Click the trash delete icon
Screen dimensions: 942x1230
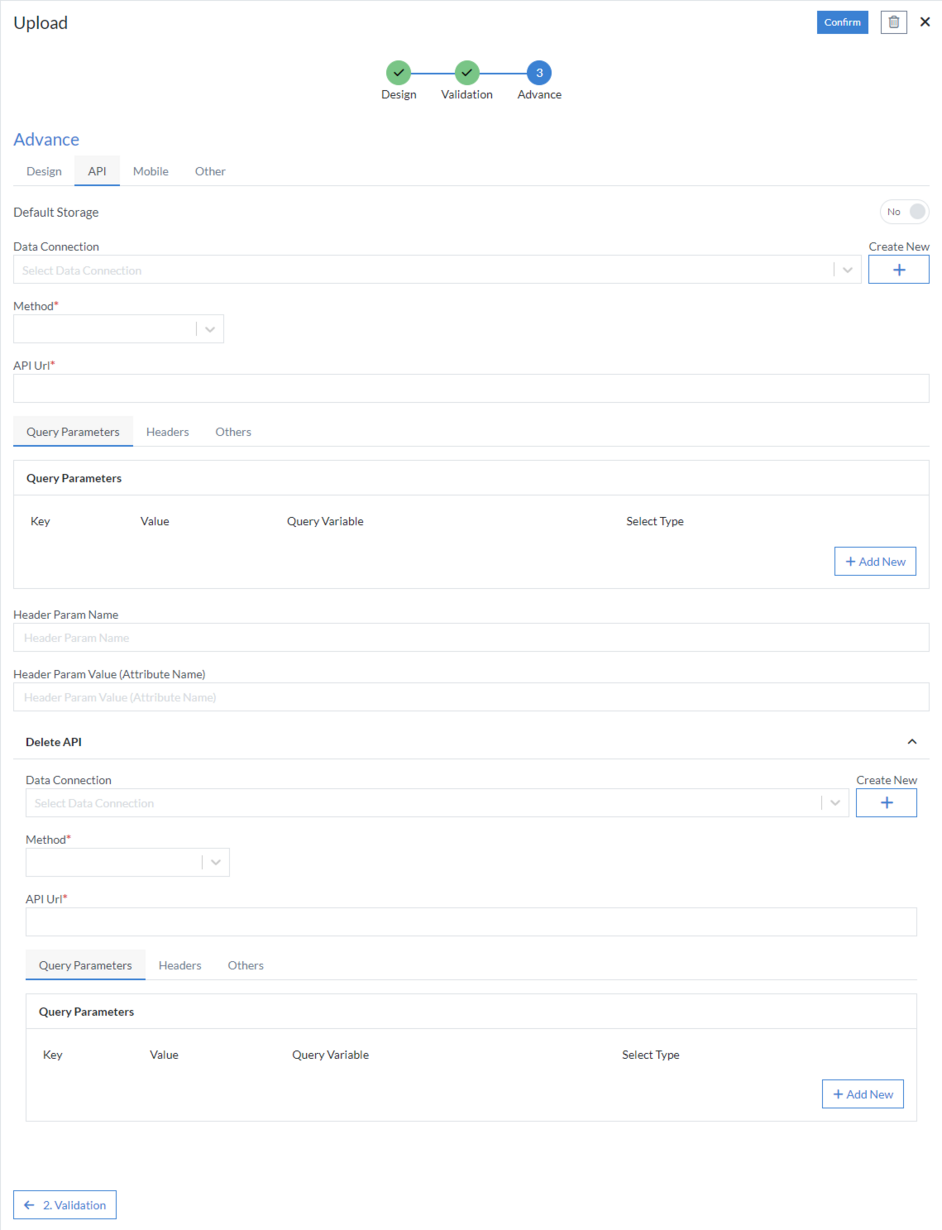point(893,21)
